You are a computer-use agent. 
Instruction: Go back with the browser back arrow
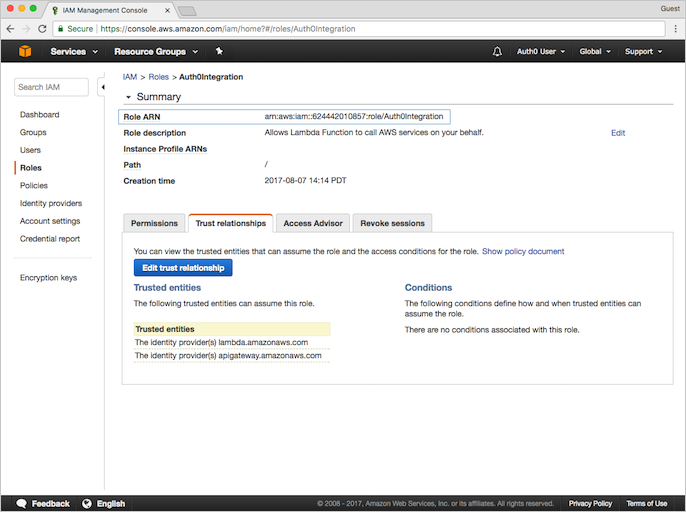(x=10, y=29)
